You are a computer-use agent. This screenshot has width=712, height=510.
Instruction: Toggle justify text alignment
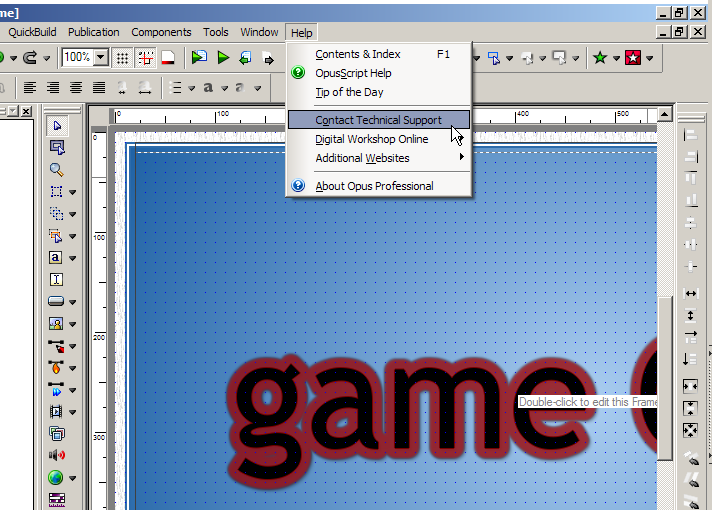tap(99, 87)
